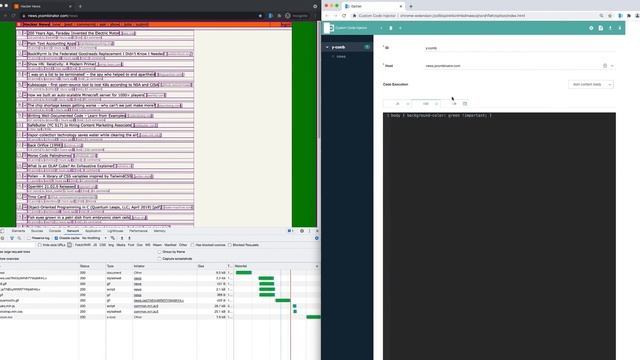Click the network filter funnel icon
Image resolution: width=640 pixels, height=360 pixels.
tap(12, 238)
